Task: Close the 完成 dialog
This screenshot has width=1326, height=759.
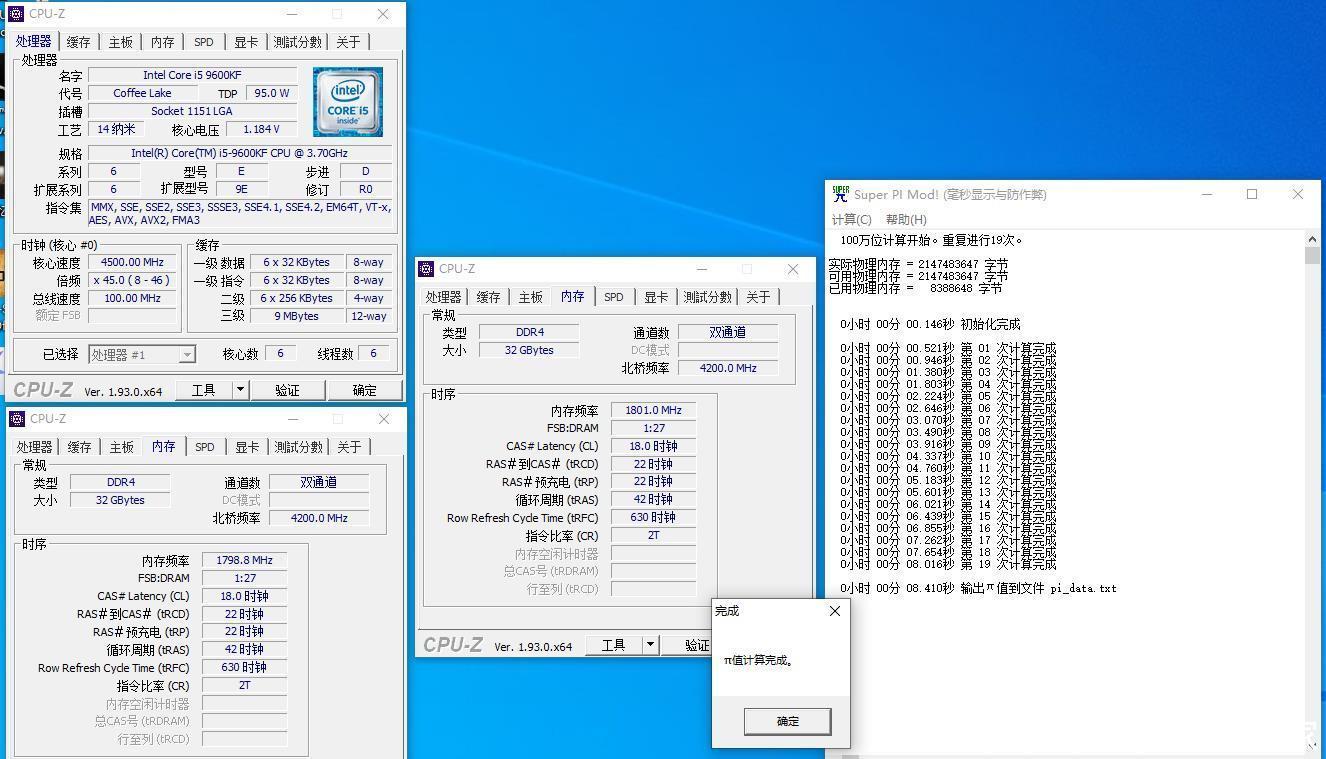Action: click(835, 611)
